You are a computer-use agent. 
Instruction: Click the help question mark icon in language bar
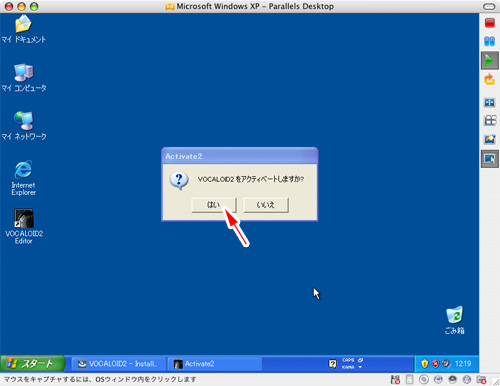(x=333, y=364)
